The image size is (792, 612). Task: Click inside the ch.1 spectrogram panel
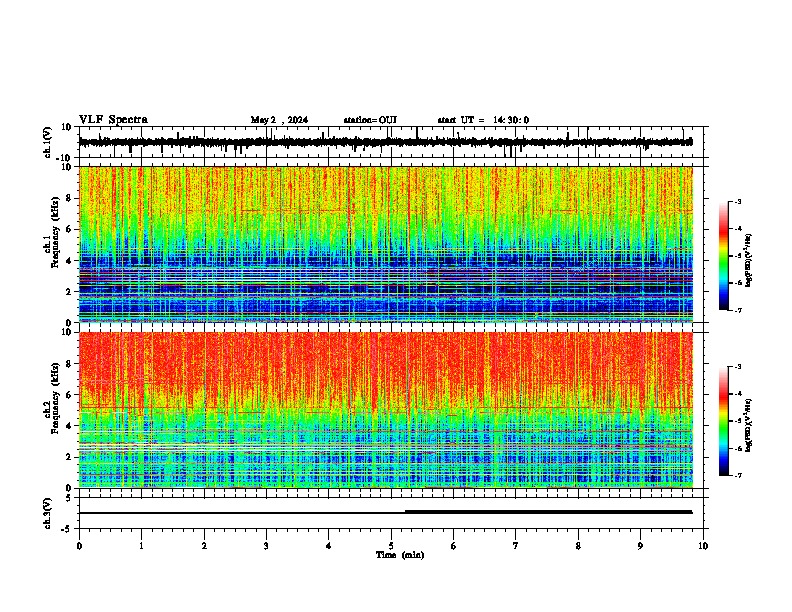pyautogui.click(x=386, y=244)
